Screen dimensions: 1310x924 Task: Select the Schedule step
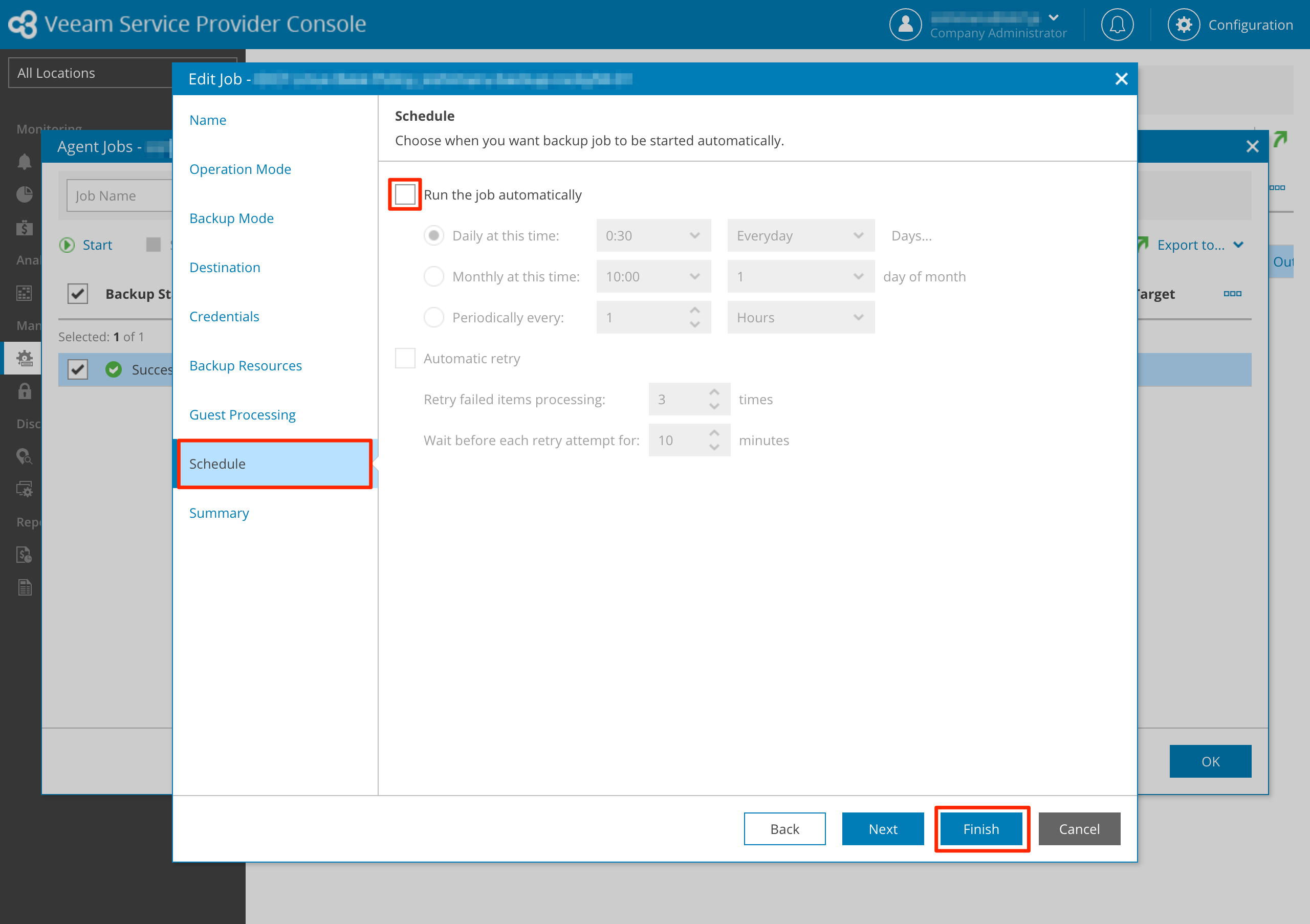275,464
